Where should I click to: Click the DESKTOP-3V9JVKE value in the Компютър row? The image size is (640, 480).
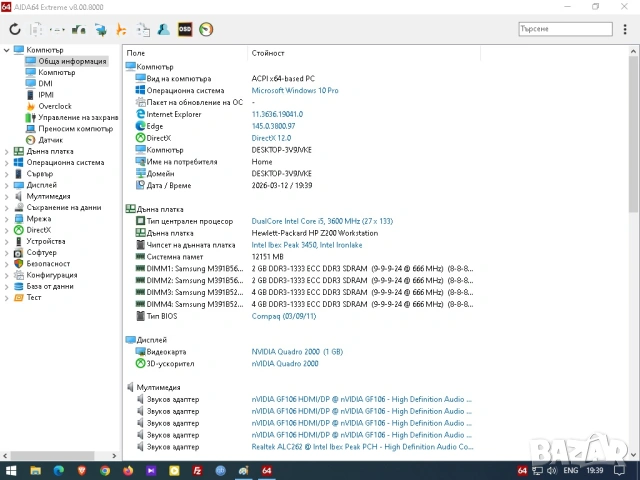tap(281, 150)
